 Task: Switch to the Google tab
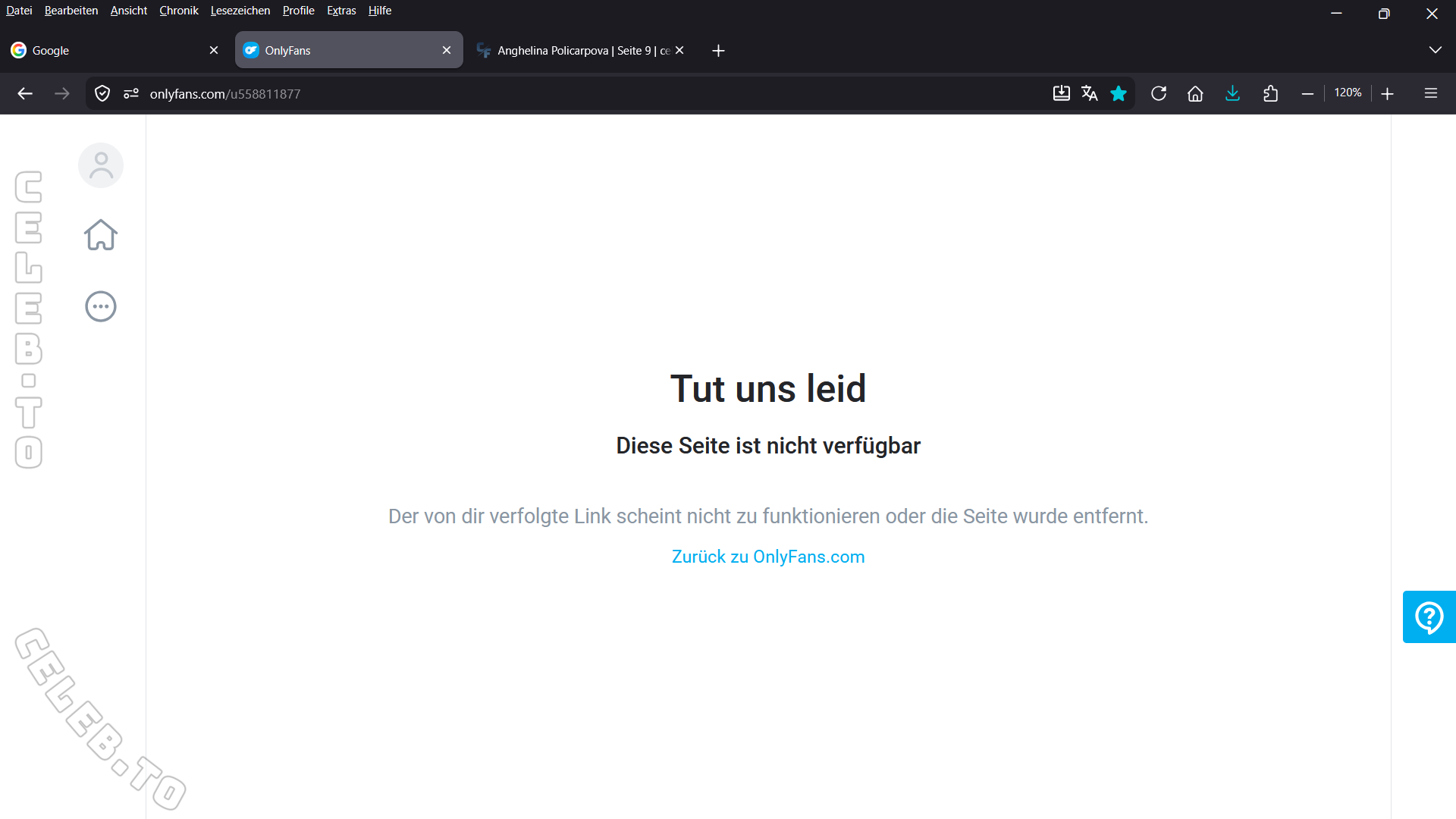(106, 50)
